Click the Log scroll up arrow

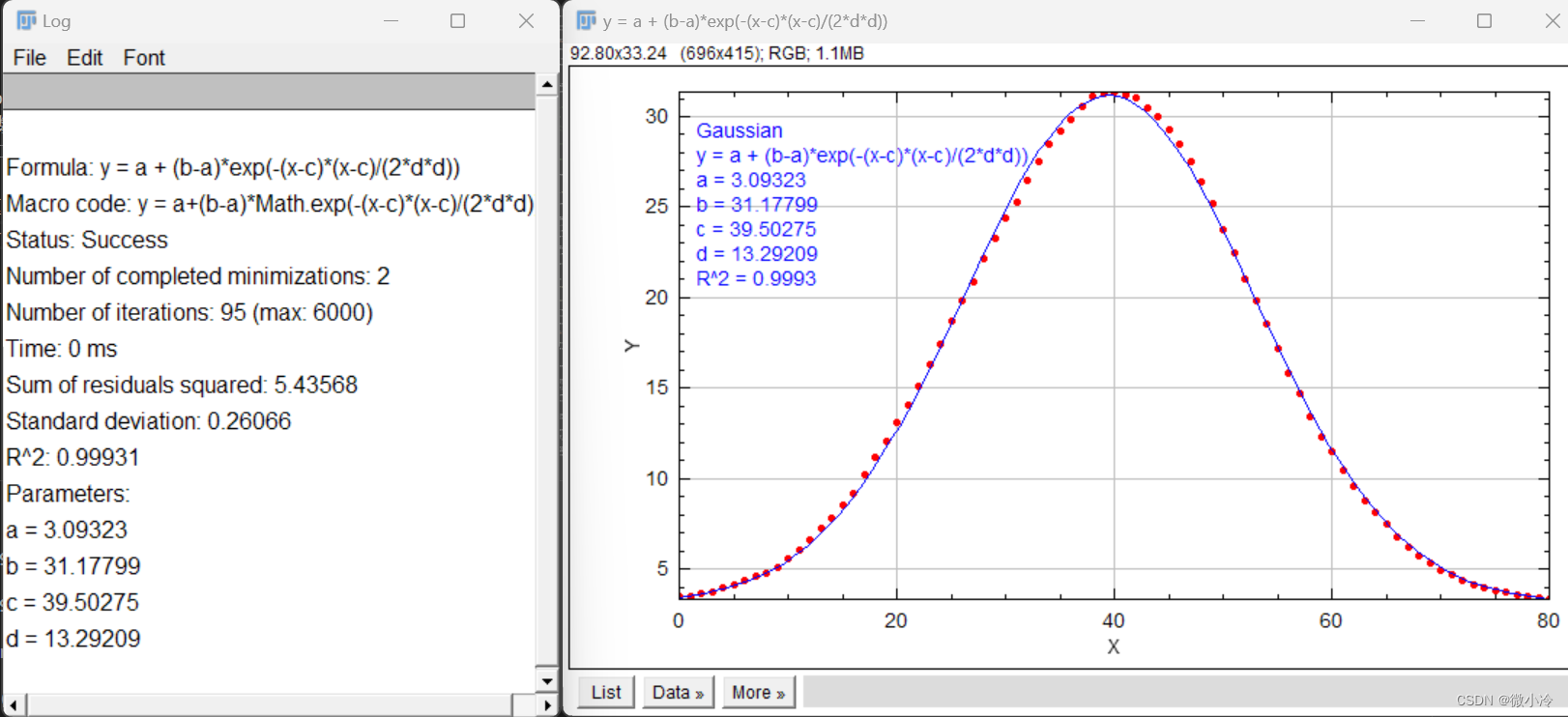[x=547, y=85]
